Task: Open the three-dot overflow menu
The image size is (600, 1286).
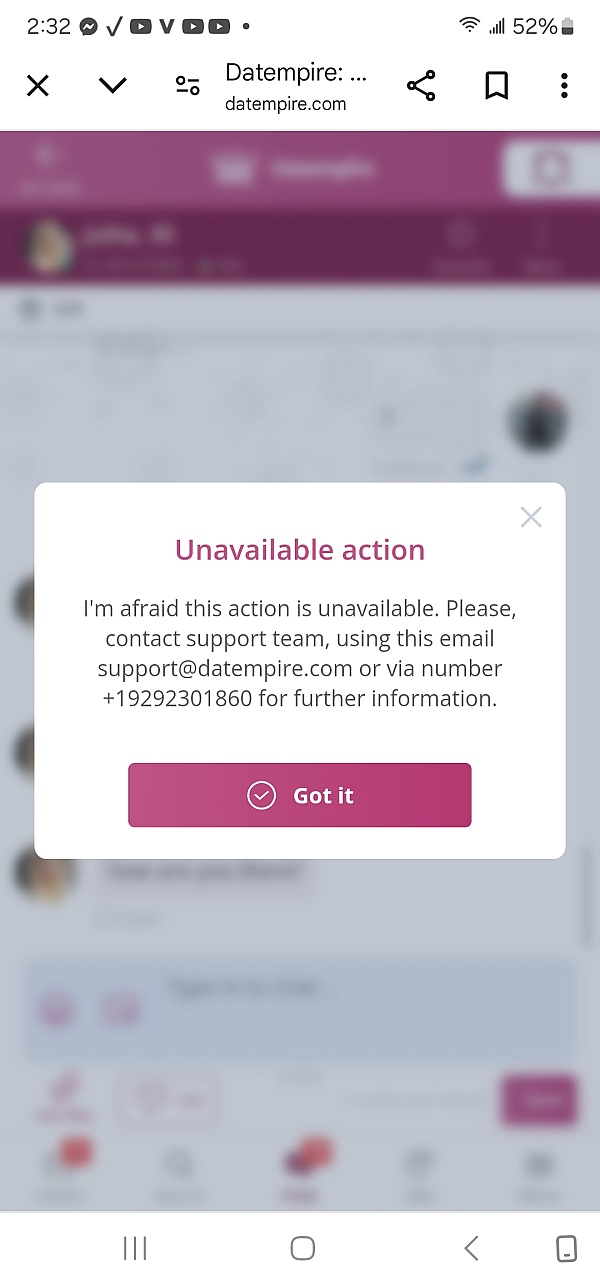Action: coord(564,86)
